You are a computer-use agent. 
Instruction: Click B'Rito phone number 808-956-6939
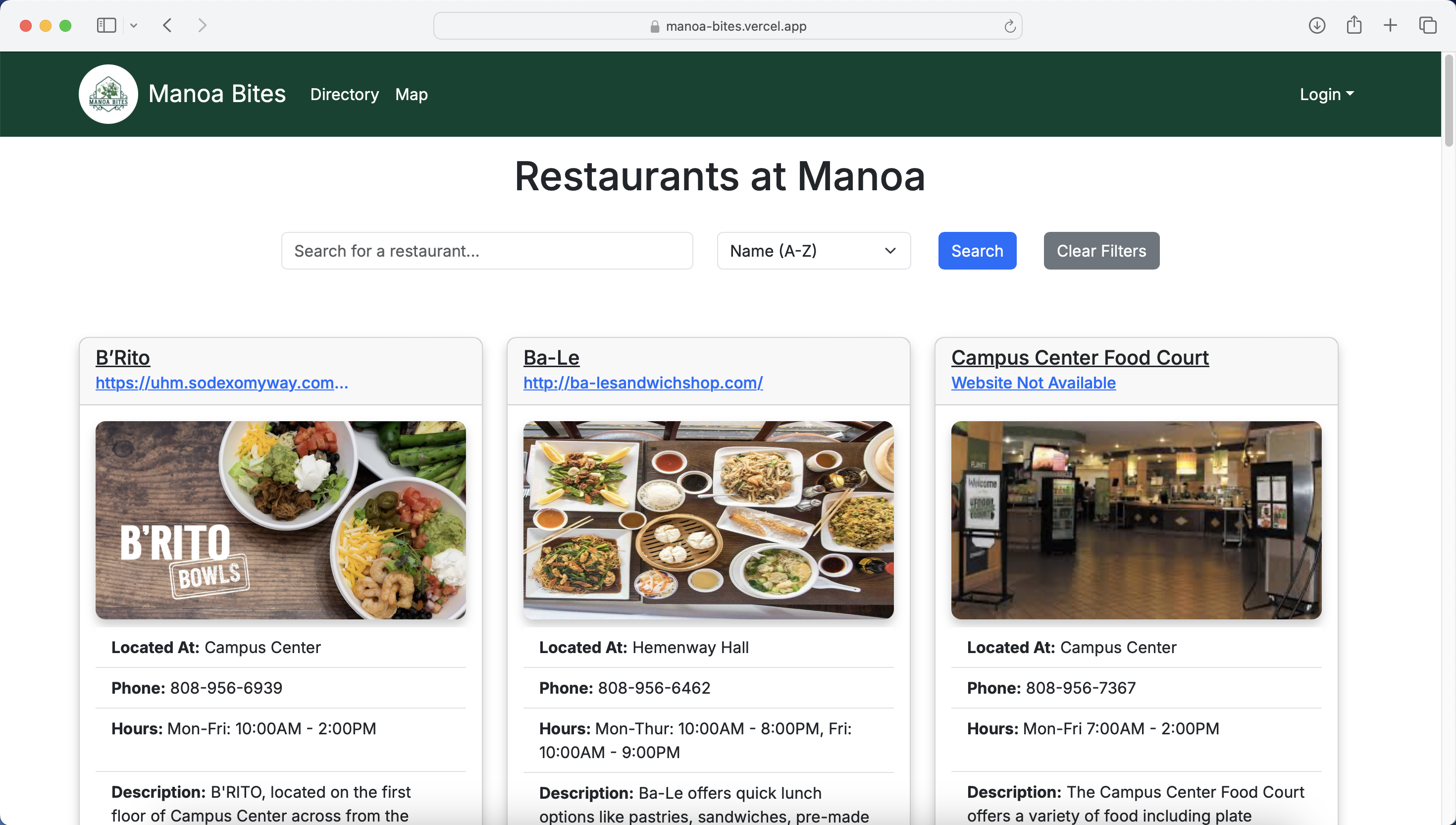point(226,688)
